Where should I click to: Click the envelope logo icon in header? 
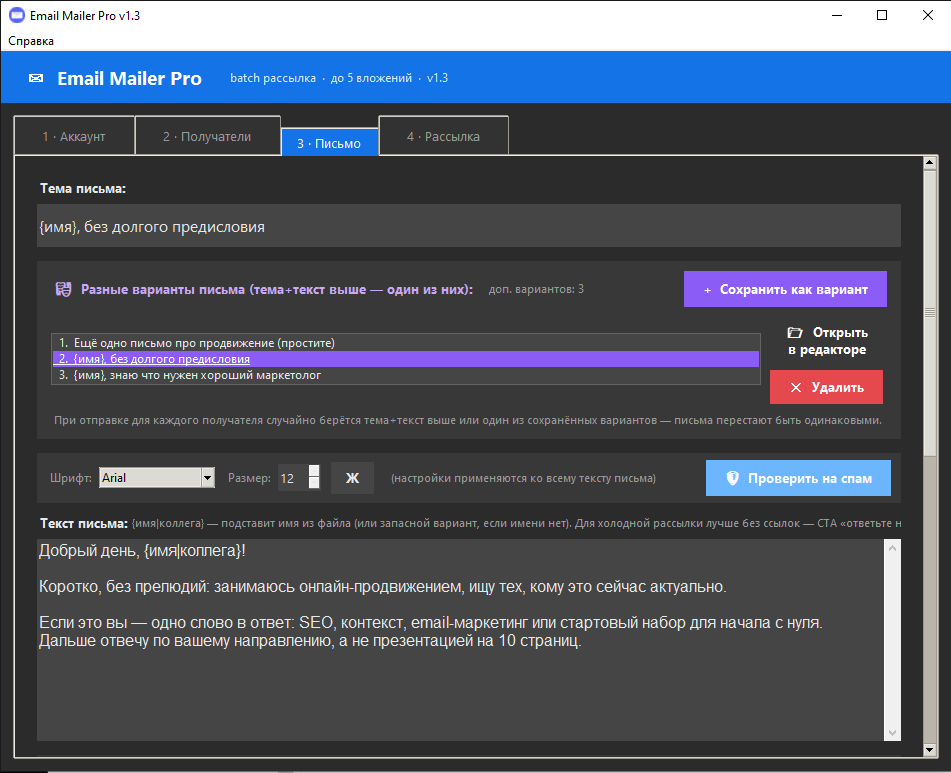click(x=36, y=78)
